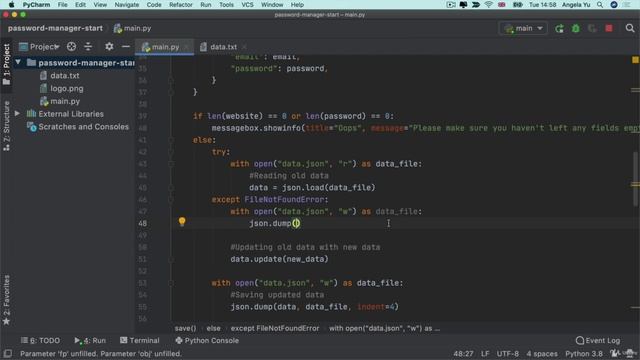The image size is (640, 360).
Task: Click the LF line separator status entry
Action: pos(485,353)
